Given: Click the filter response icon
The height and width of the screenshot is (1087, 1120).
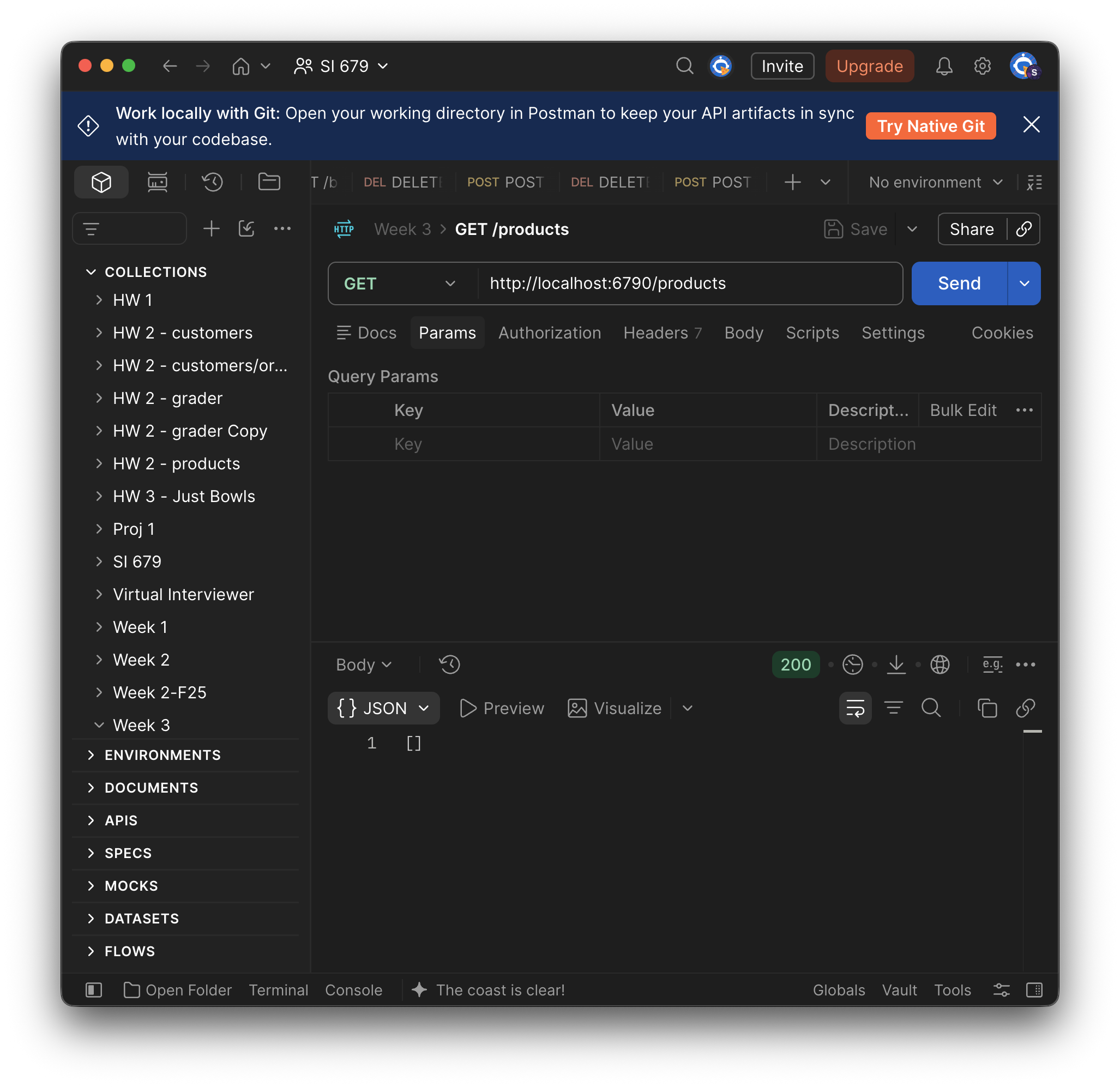Looking at the screenshot, I should click(894, 708).
